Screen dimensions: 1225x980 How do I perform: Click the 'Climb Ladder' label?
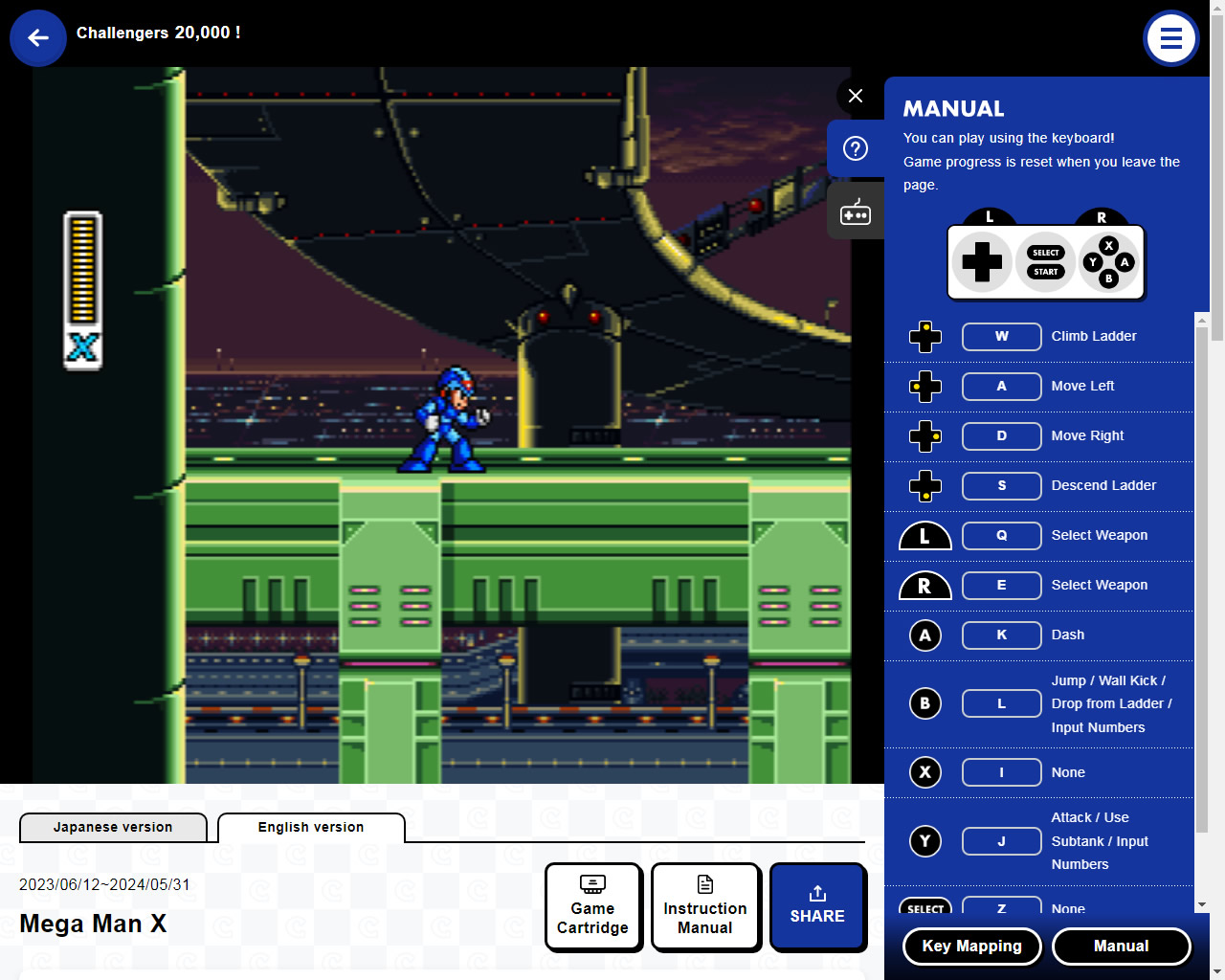(1094, 336)
